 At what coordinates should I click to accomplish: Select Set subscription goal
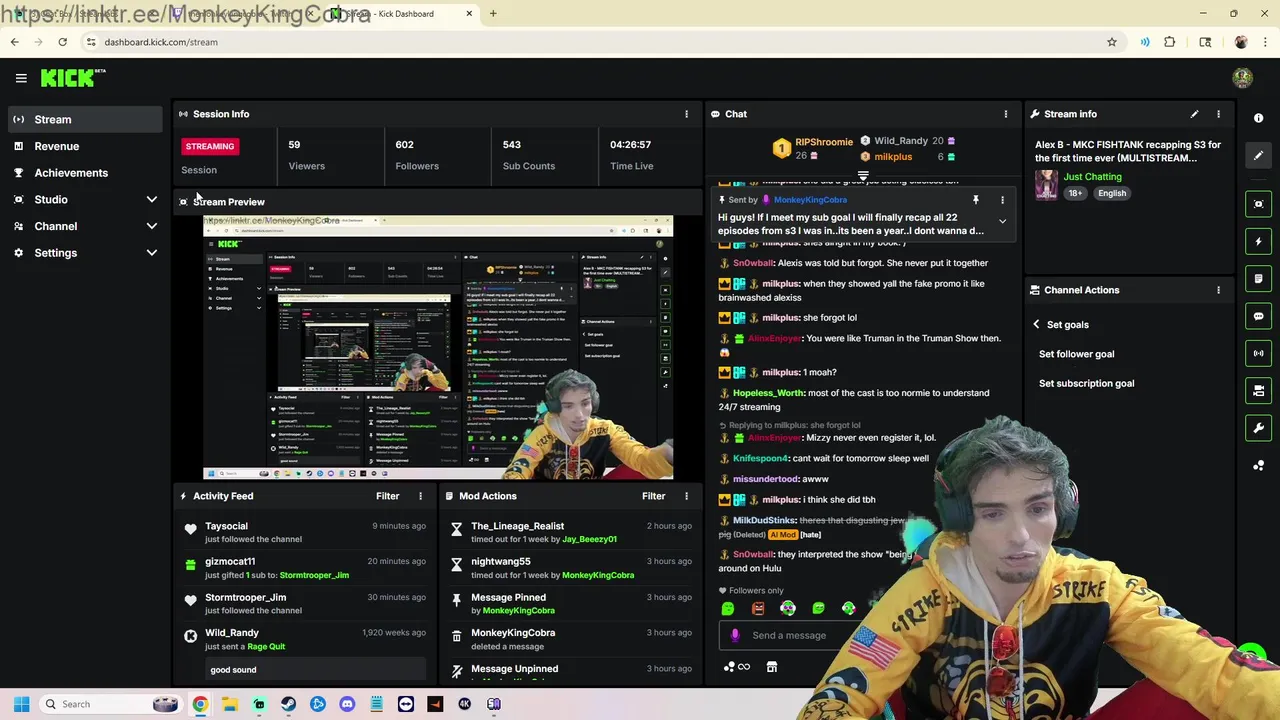1086,383
